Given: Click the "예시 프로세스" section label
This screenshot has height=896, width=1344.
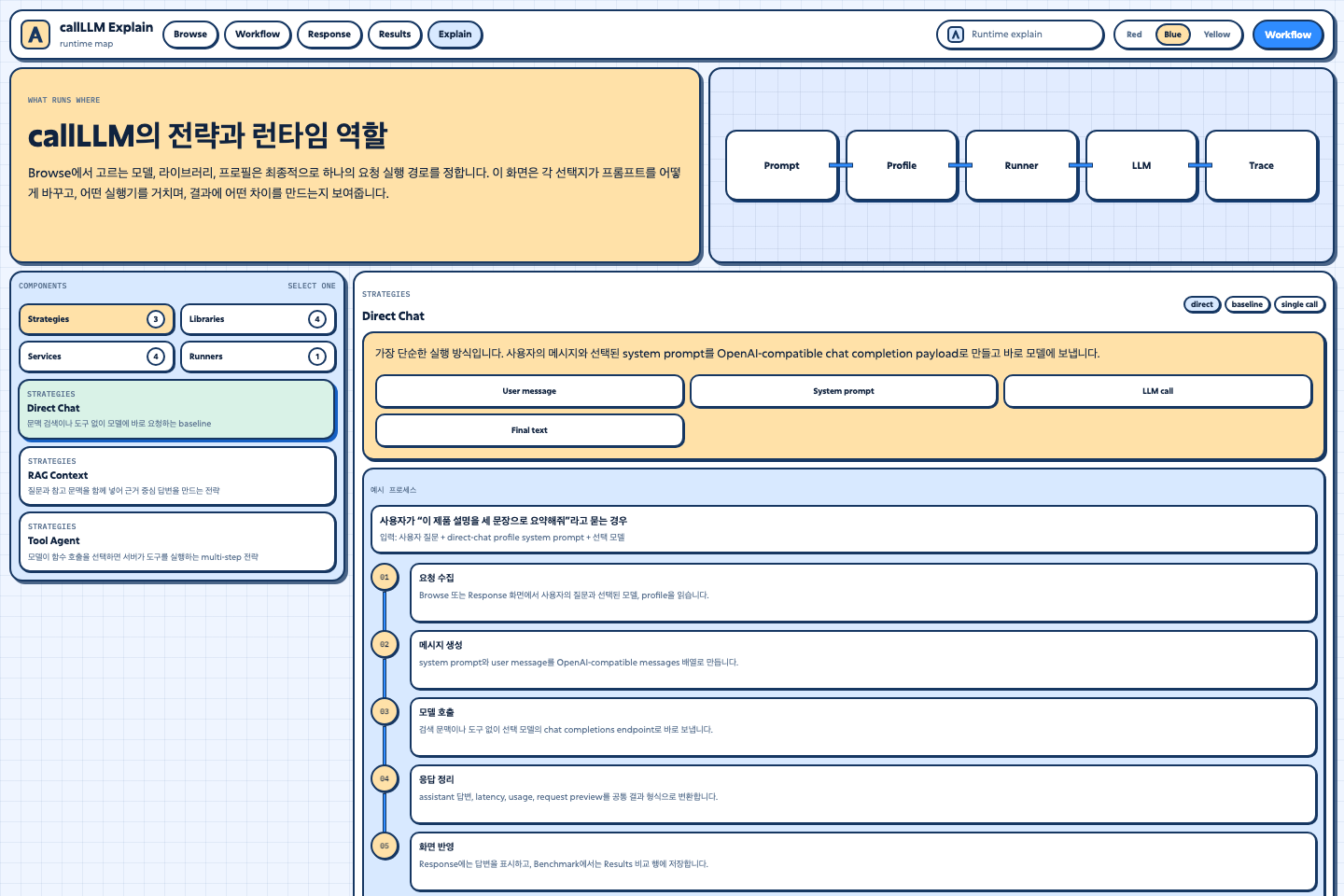Looking at the screenshot, I should tap(393, 490).
